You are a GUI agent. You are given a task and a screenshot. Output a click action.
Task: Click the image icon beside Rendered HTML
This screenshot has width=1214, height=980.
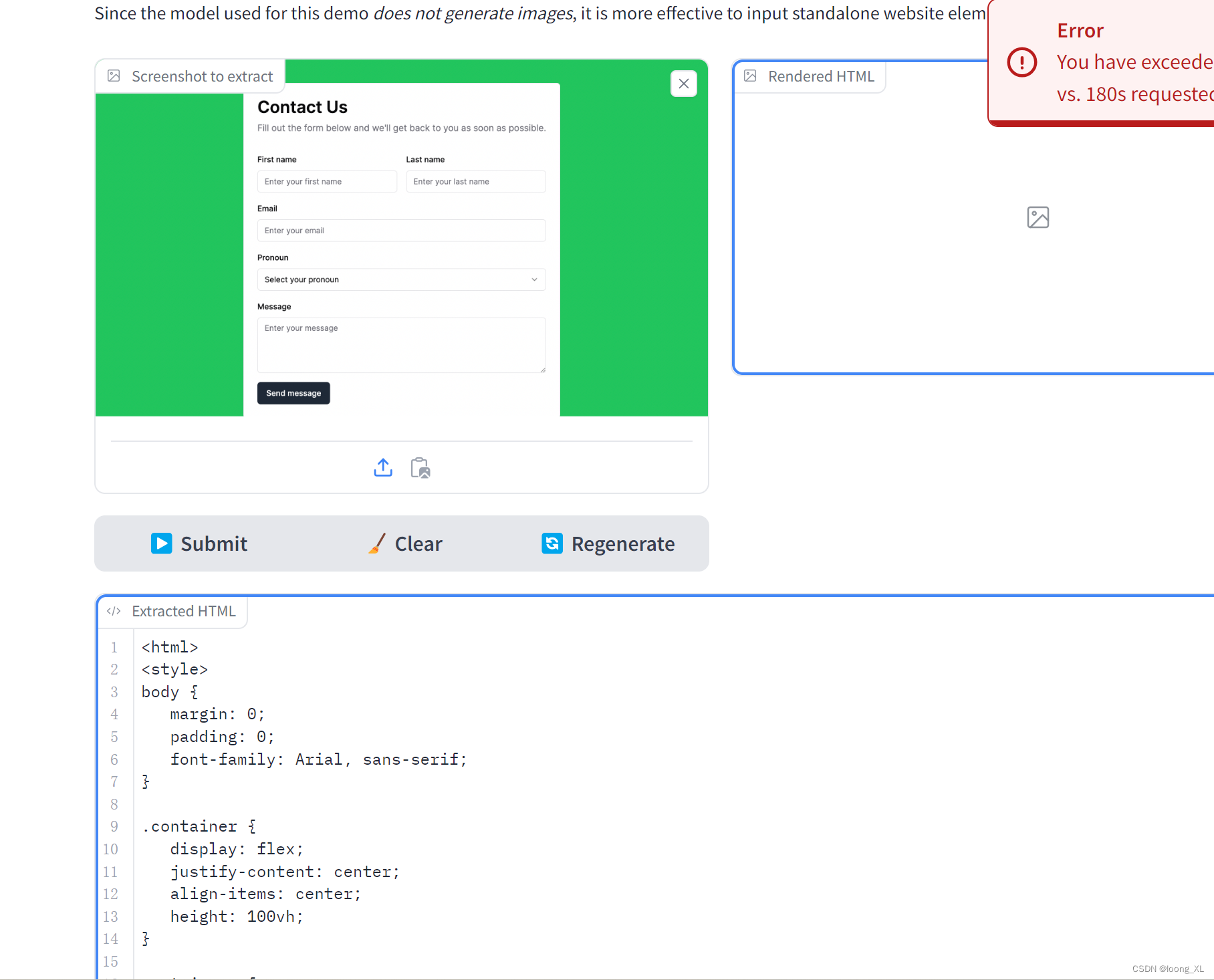click(751, 76)
